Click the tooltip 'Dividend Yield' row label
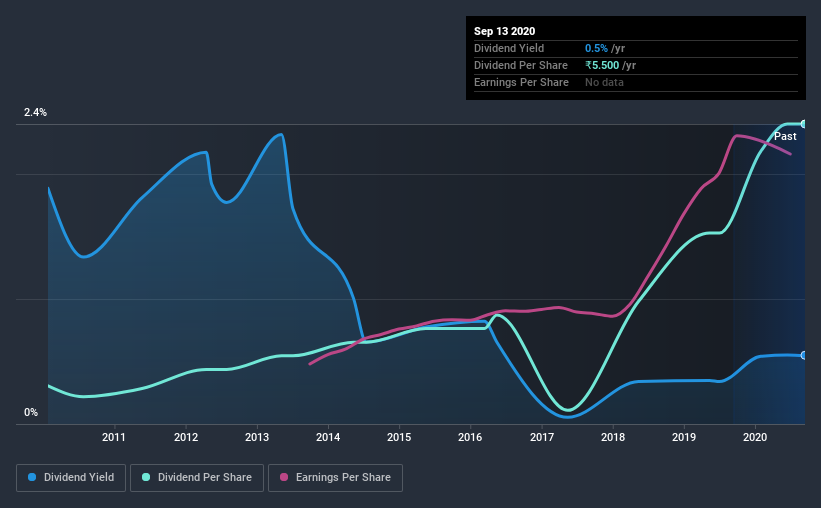This screenshot has width=821, height=508. point(509,48)
